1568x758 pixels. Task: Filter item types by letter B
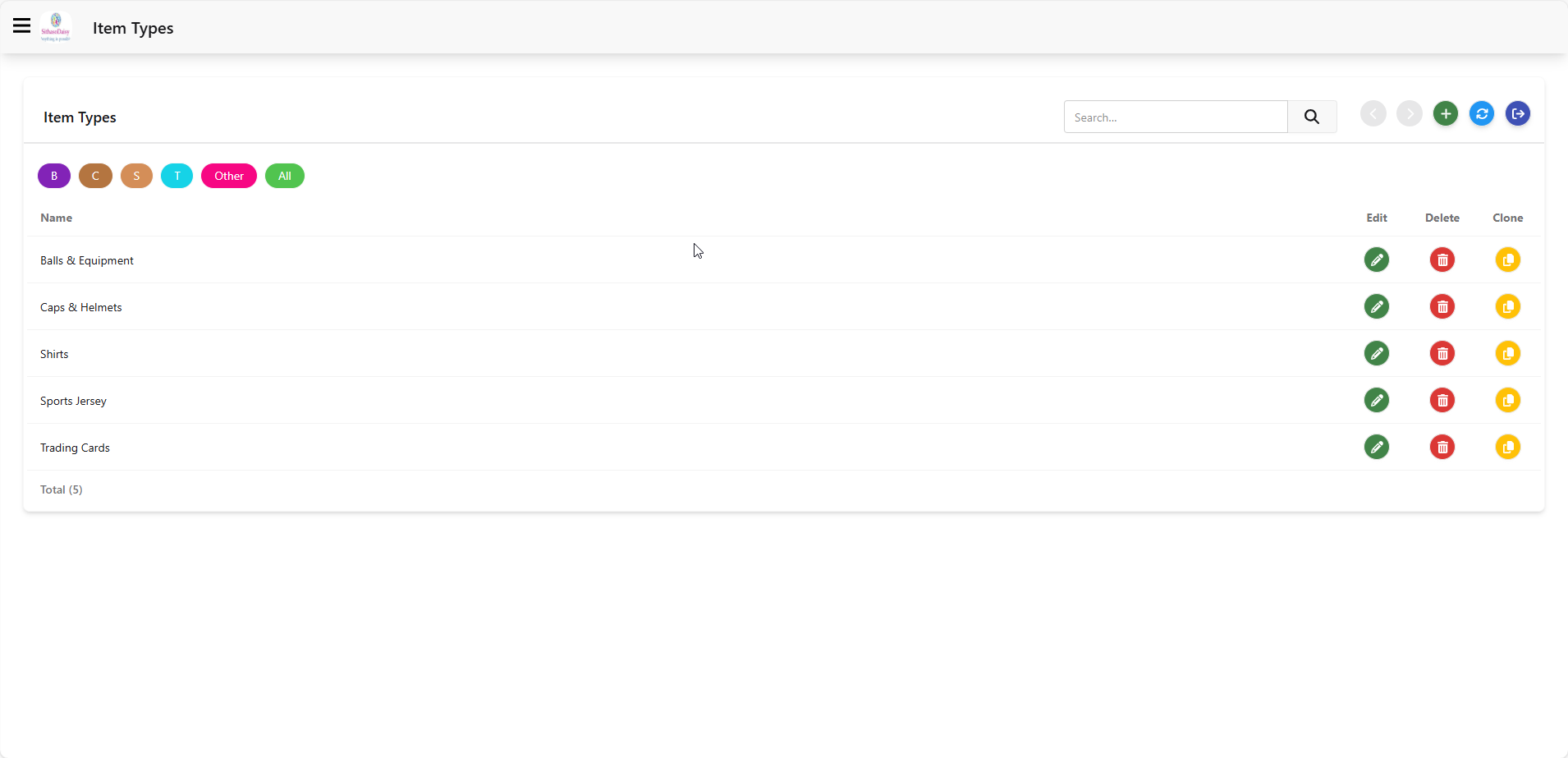(54, 176)
